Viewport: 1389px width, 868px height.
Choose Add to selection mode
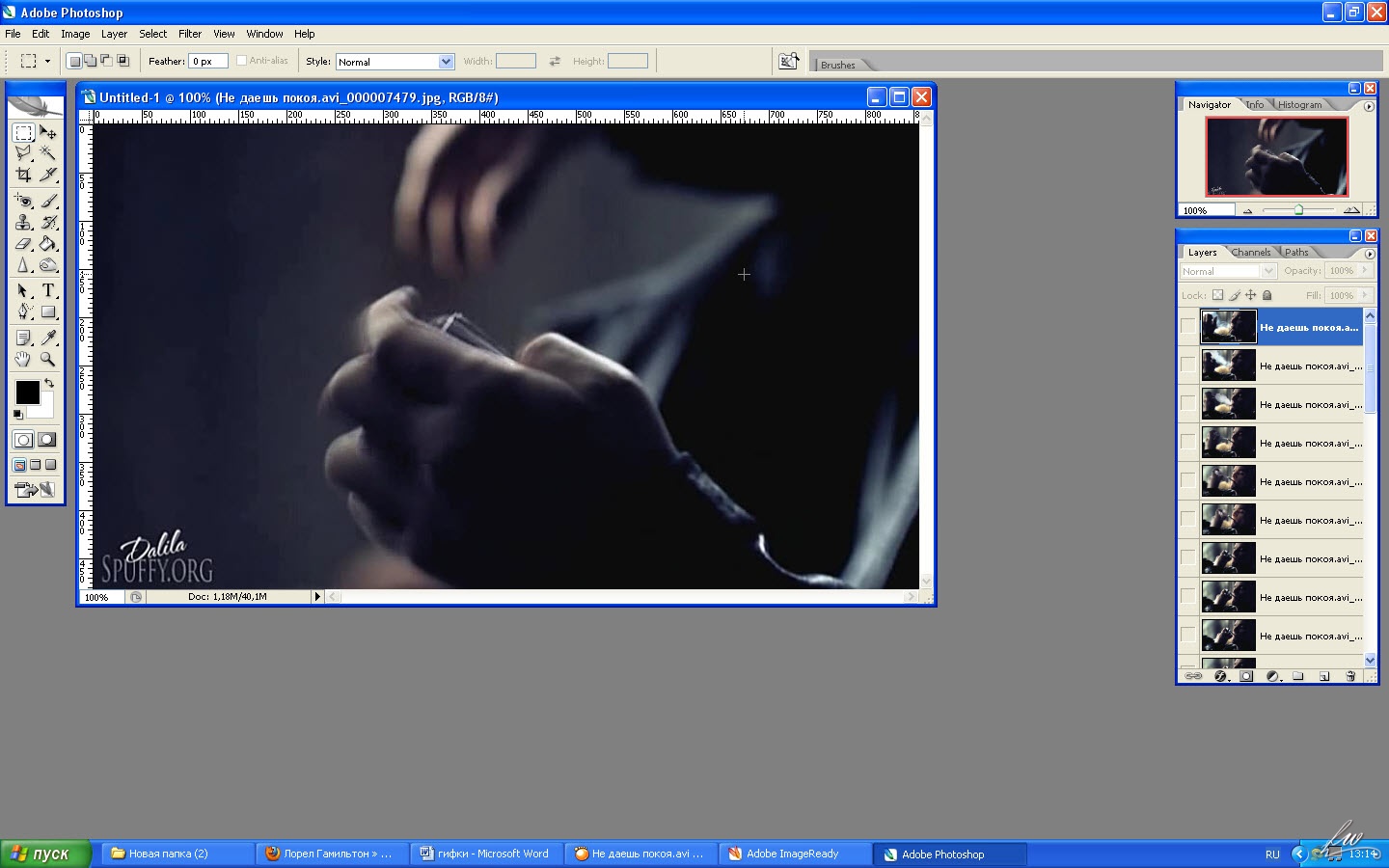(90, 61)
